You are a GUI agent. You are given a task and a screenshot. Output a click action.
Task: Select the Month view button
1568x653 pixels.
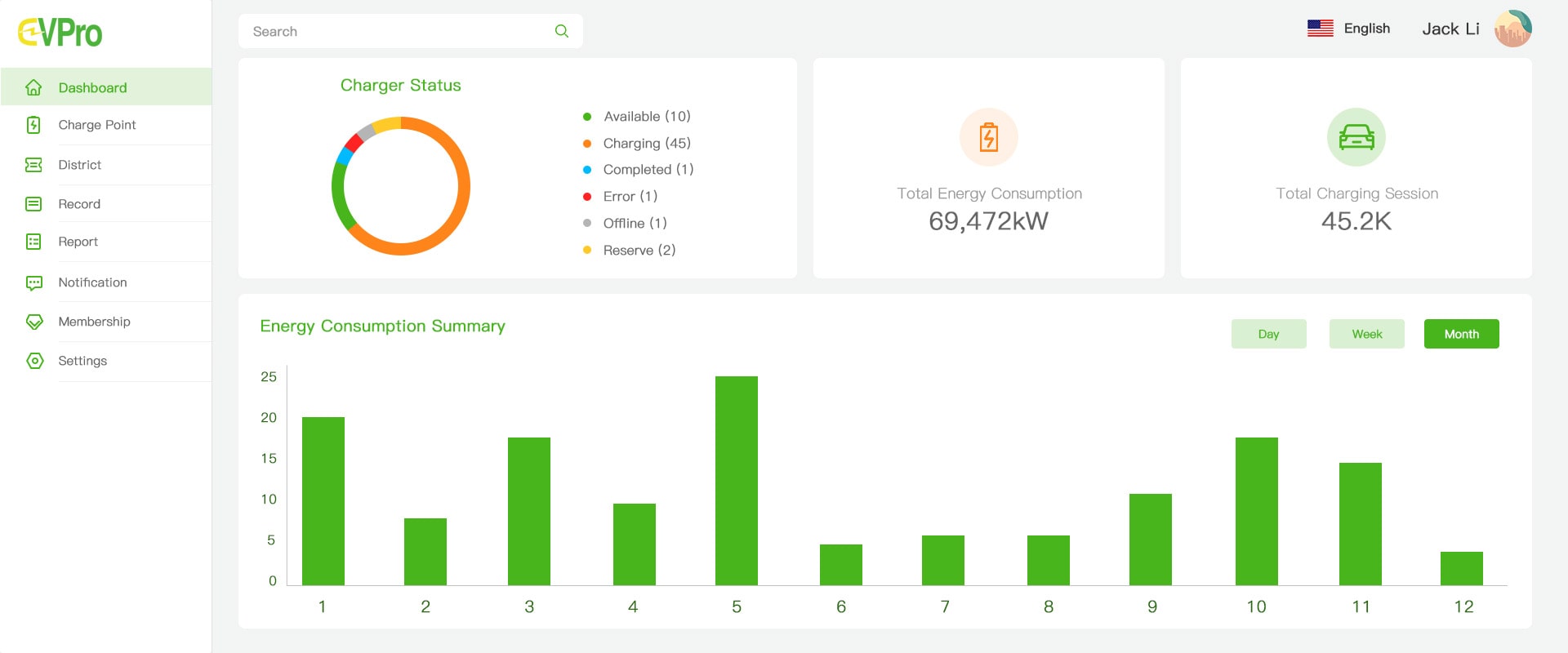click(1461, 334)
